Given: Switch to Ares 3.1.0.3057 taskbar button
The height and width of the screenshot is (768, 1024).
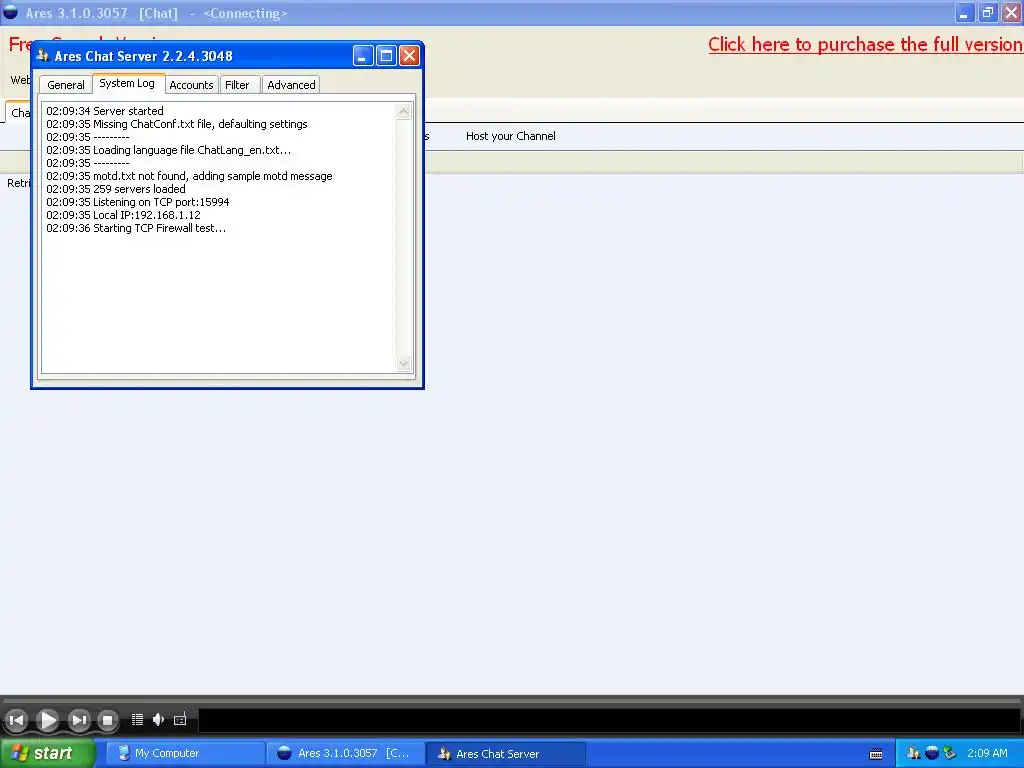Looking at the screenshot, I should 345,754.
